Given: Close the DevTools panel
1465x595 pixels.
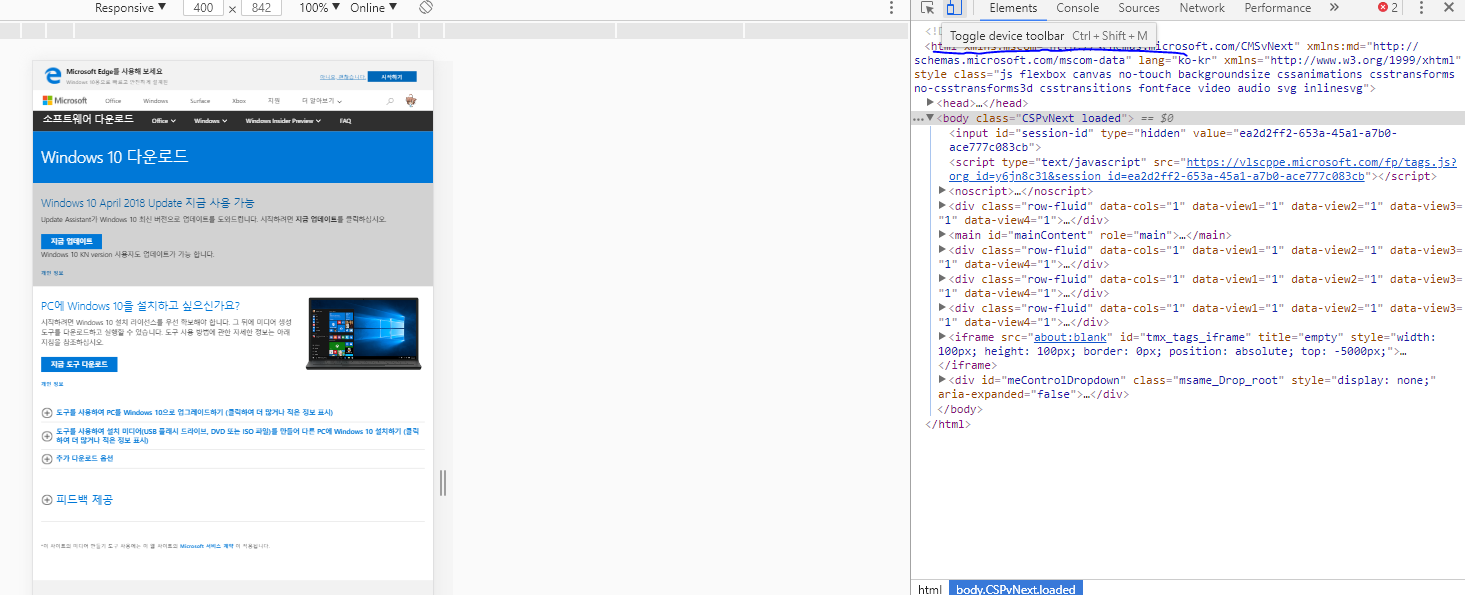Looking at the screenshot, I should click(1448, 8).
